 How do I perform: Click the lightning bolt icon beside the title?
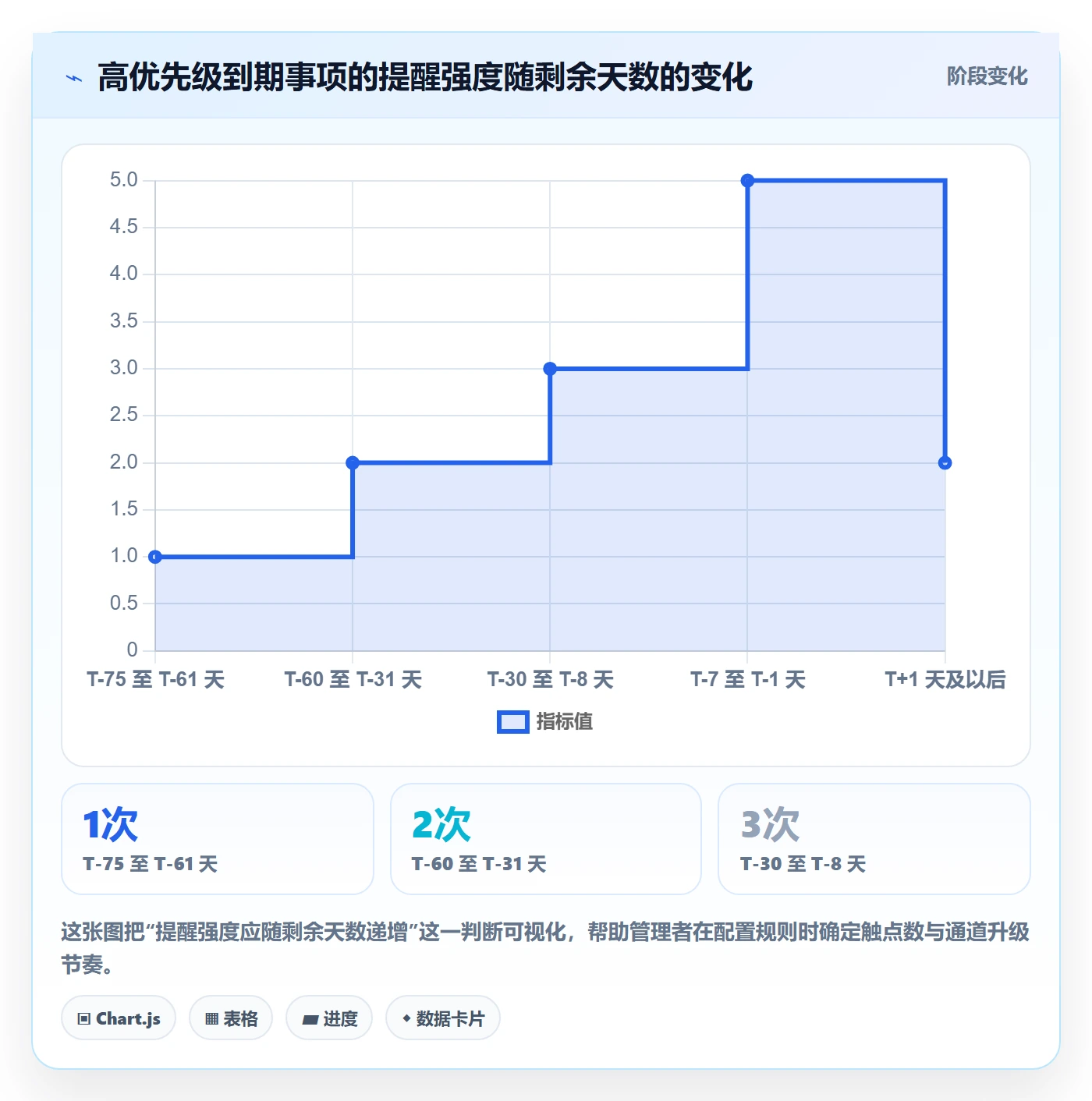(x=74, y=78)
